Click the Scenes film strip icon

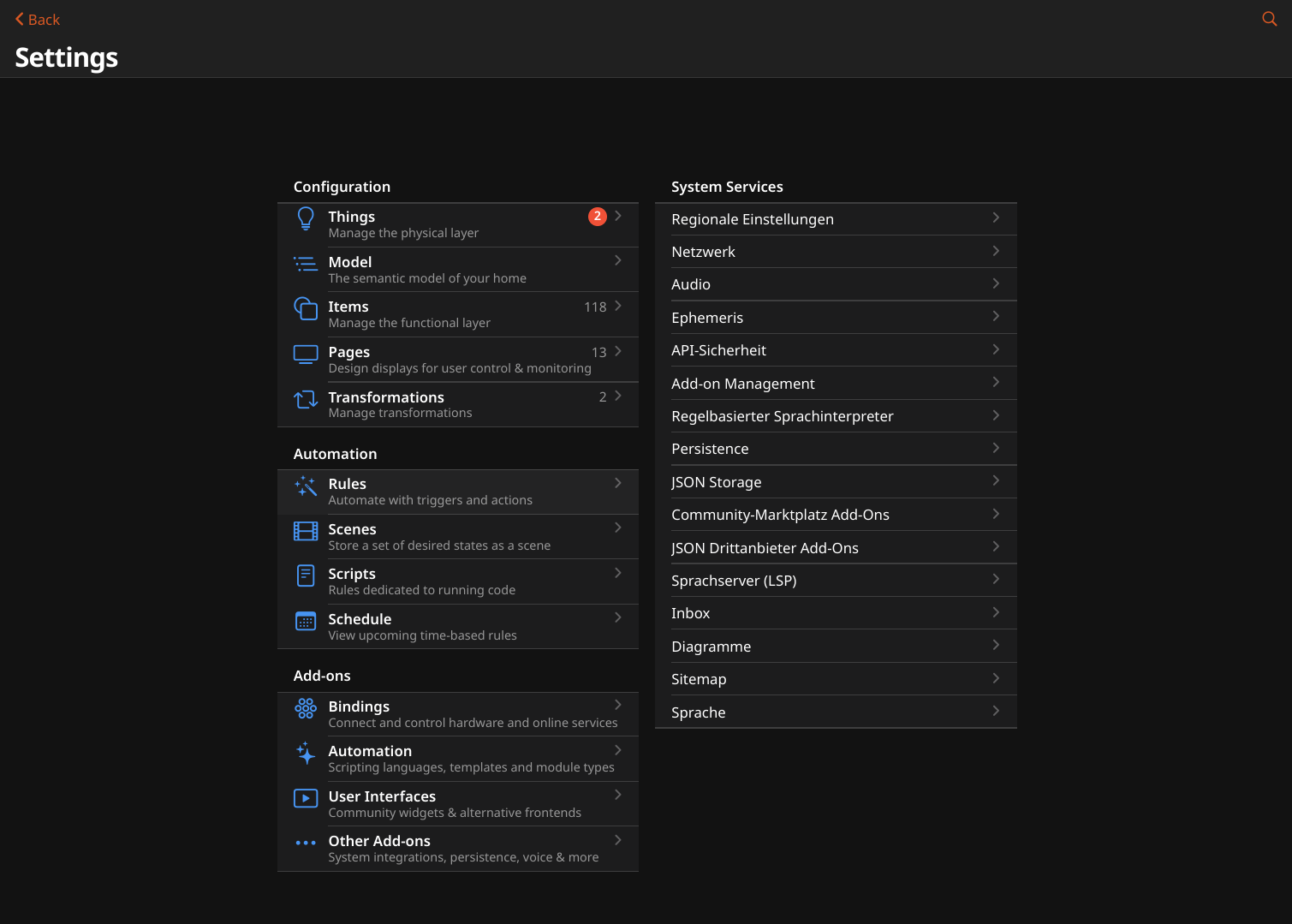[306, 532]
